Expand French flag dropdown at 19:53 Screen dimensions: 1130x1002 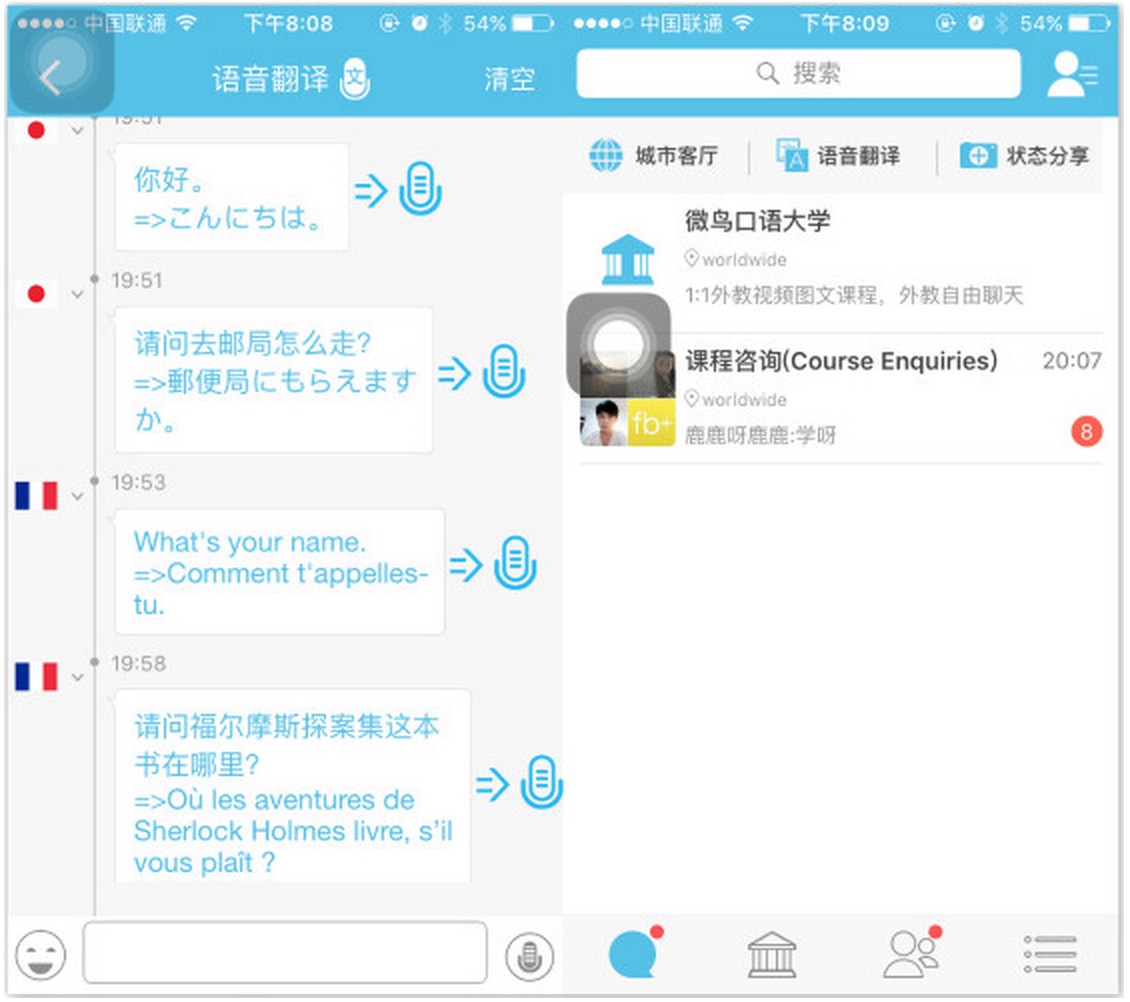(78, 496)
